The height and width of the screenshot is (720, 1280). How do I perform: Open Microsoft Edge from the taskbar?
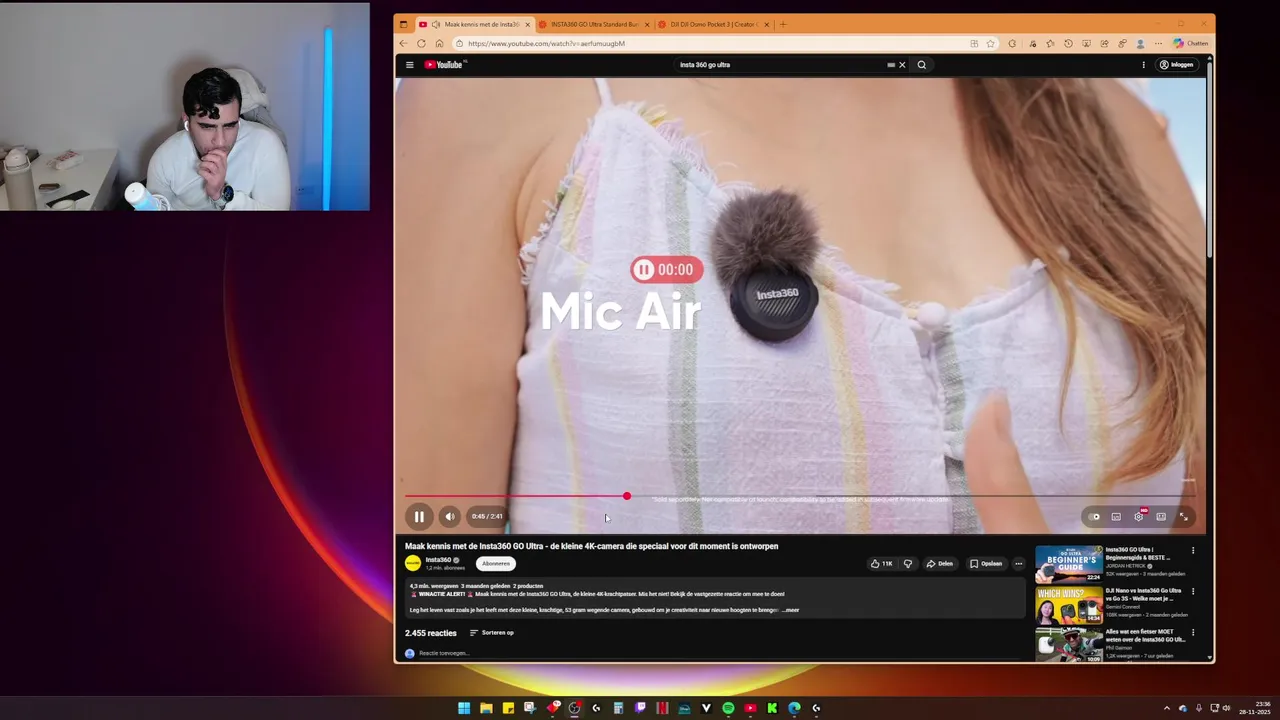(794, 708)
